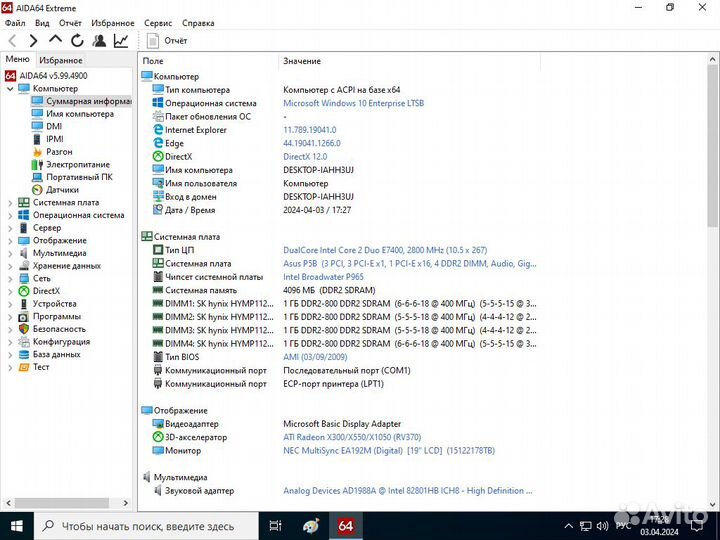
Task: Expand Сервер tree node
Action: pyautogui.click(x=10, y=228)
